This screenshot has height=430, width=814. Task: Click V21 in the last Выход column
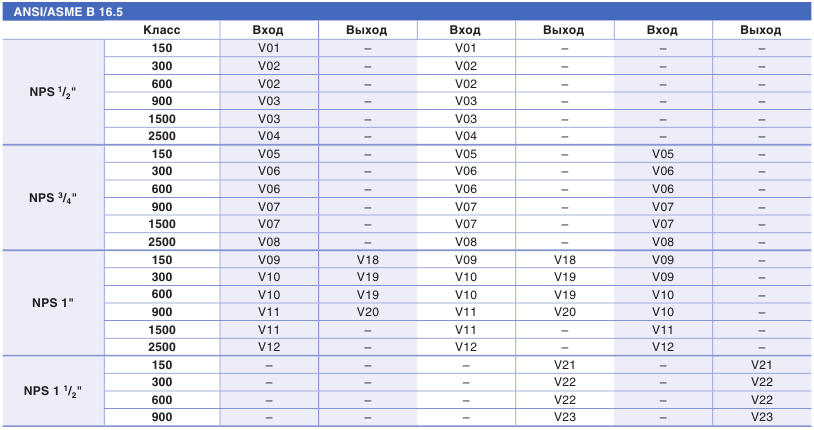pyautogui.click(x=762, y=365)
